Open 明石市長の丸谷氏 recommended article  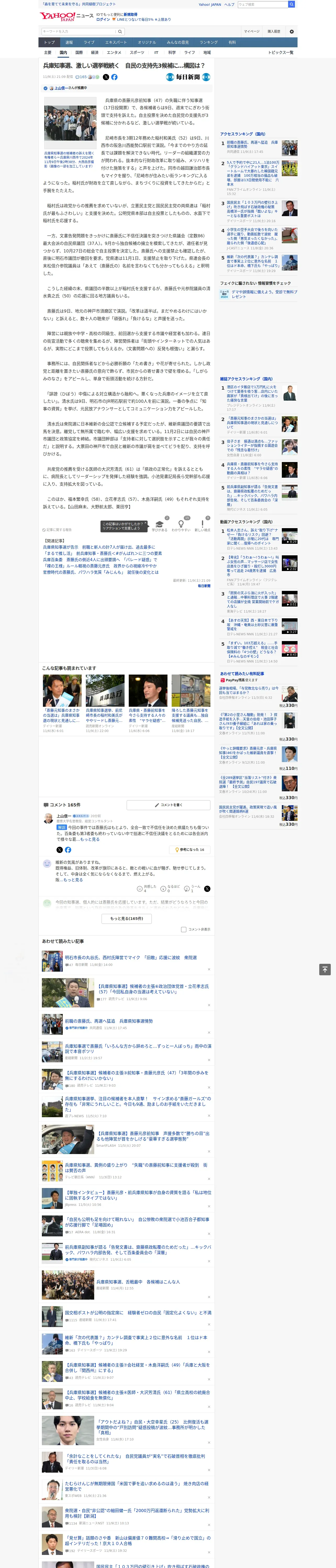pyautogui.click(x=131, y=958)
